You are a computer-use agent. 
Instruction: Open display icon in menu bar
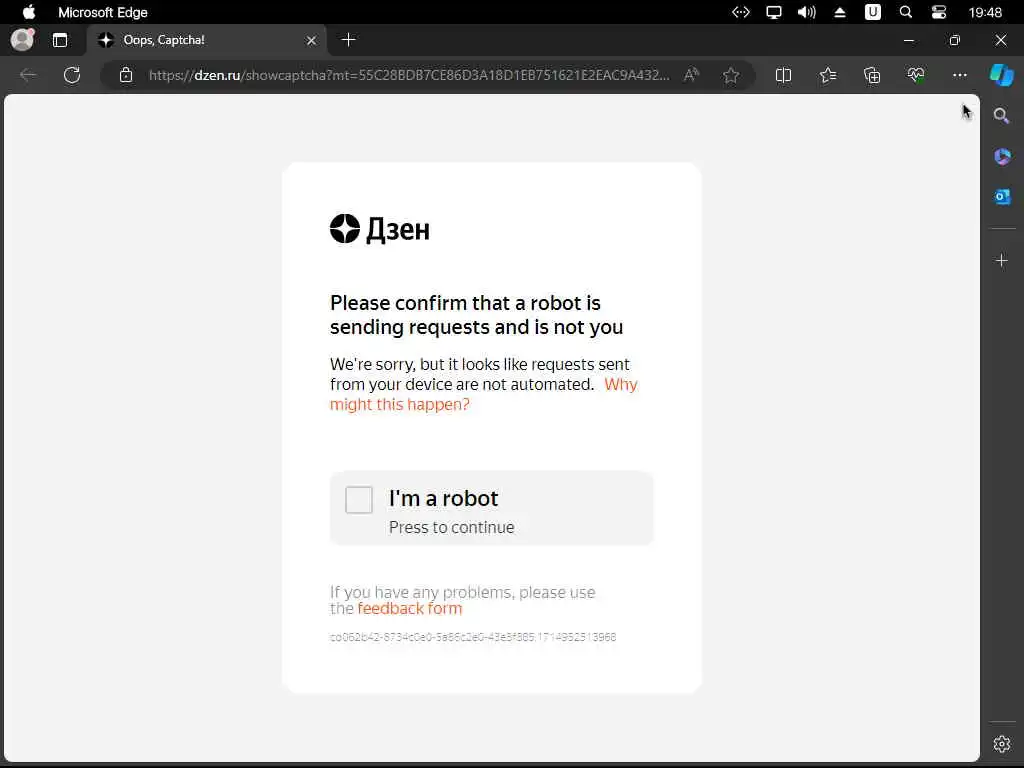774,12
